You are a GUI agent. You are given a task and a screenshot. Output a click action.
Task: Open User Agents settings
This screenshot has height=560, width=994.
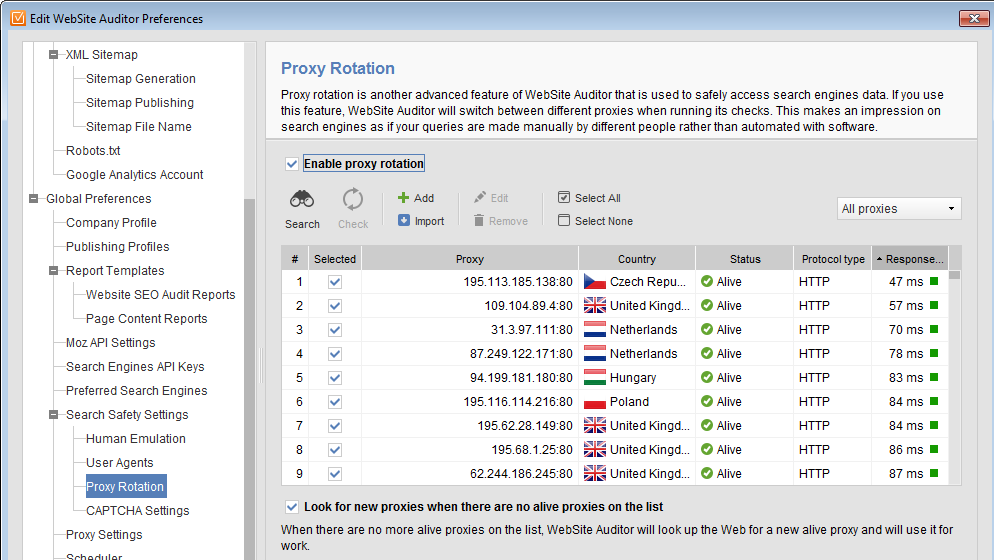coord(119,463)
